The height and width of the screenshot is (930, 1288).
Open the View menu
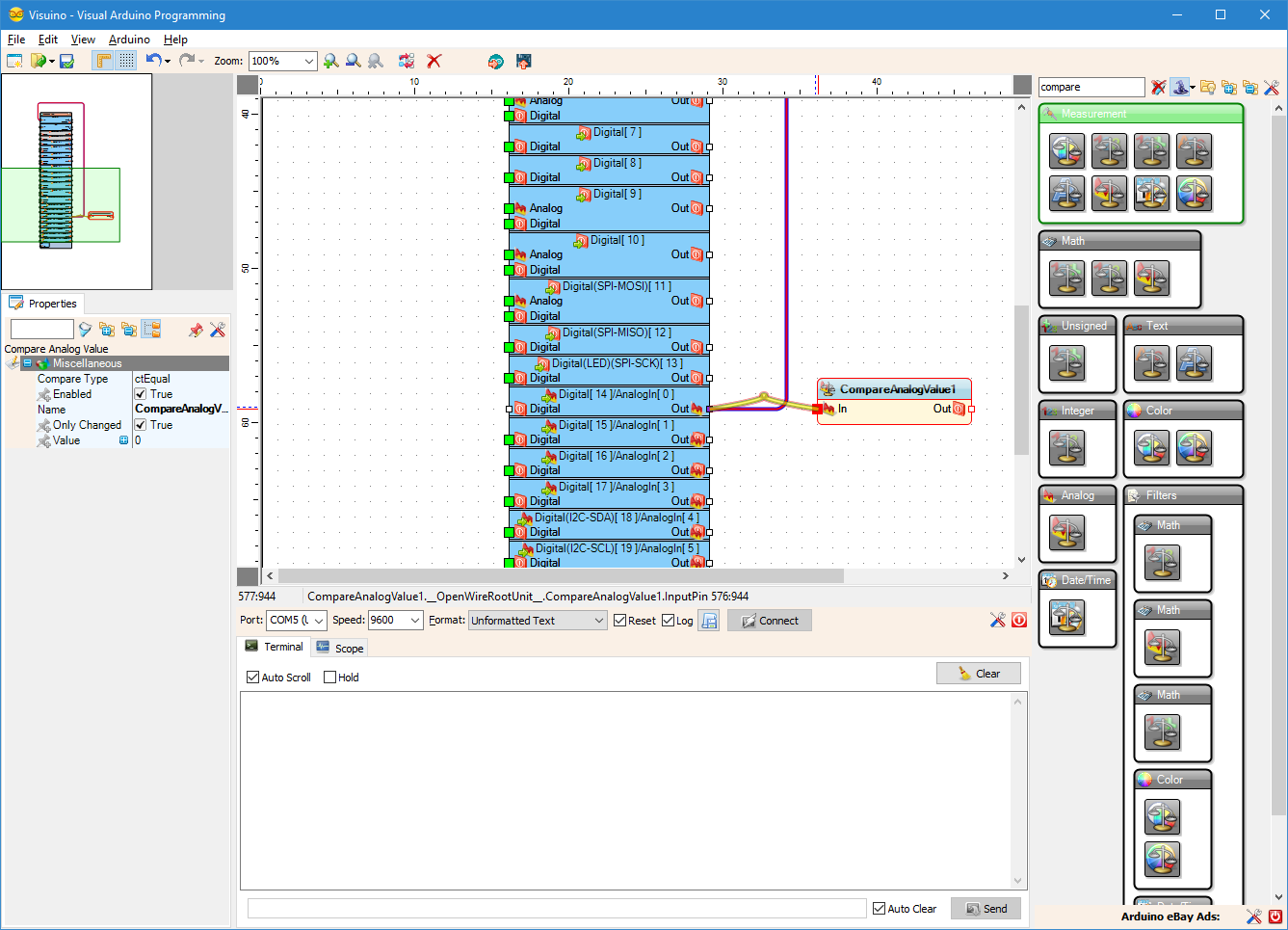pos(83,40)
